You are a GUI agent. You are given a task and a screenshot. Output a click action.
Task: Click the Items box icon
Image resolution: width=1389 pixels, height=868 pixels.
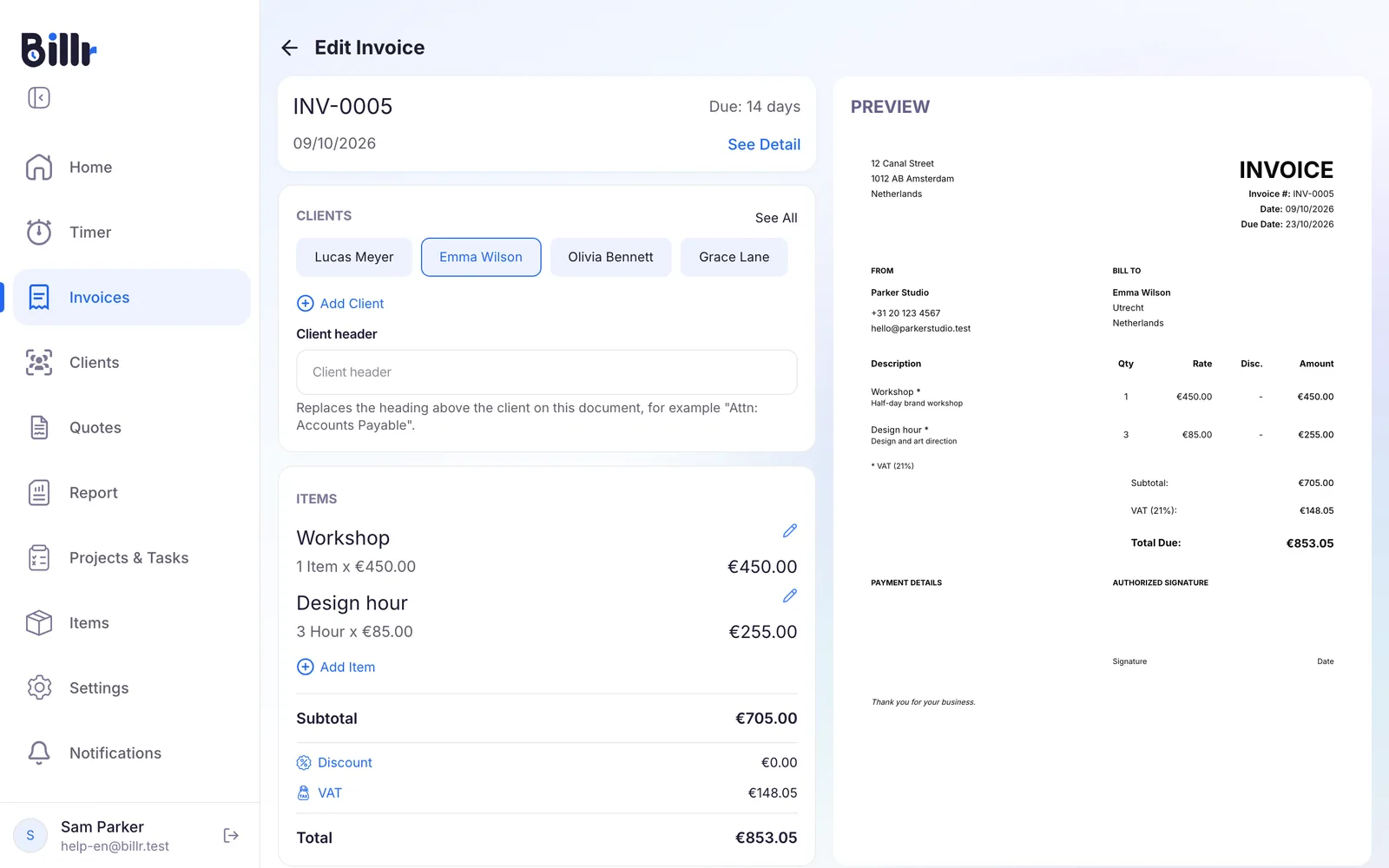pos(39,622)
